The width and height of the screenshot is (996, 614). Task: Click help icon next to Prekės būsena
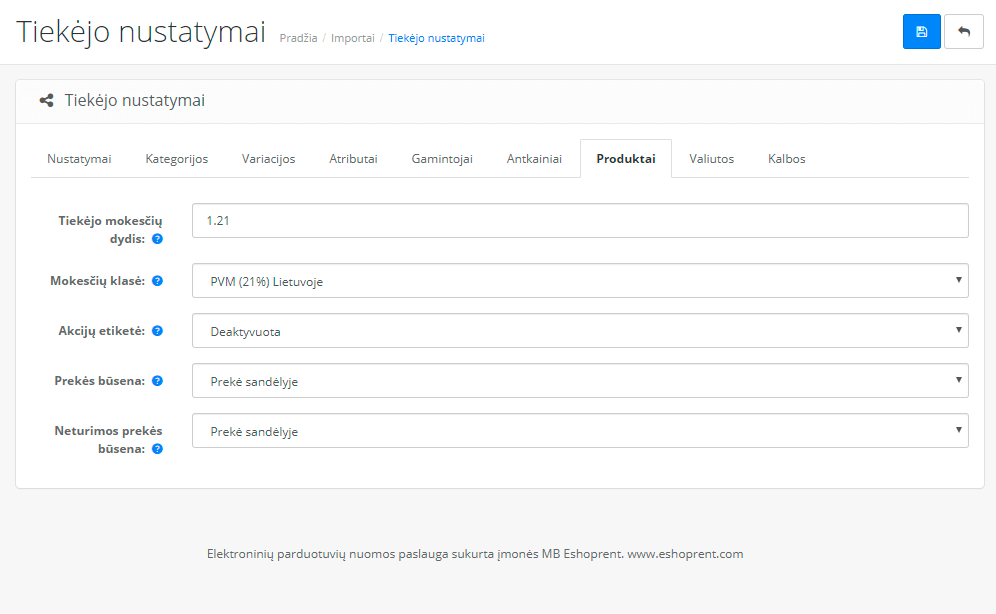pos(158,380)
